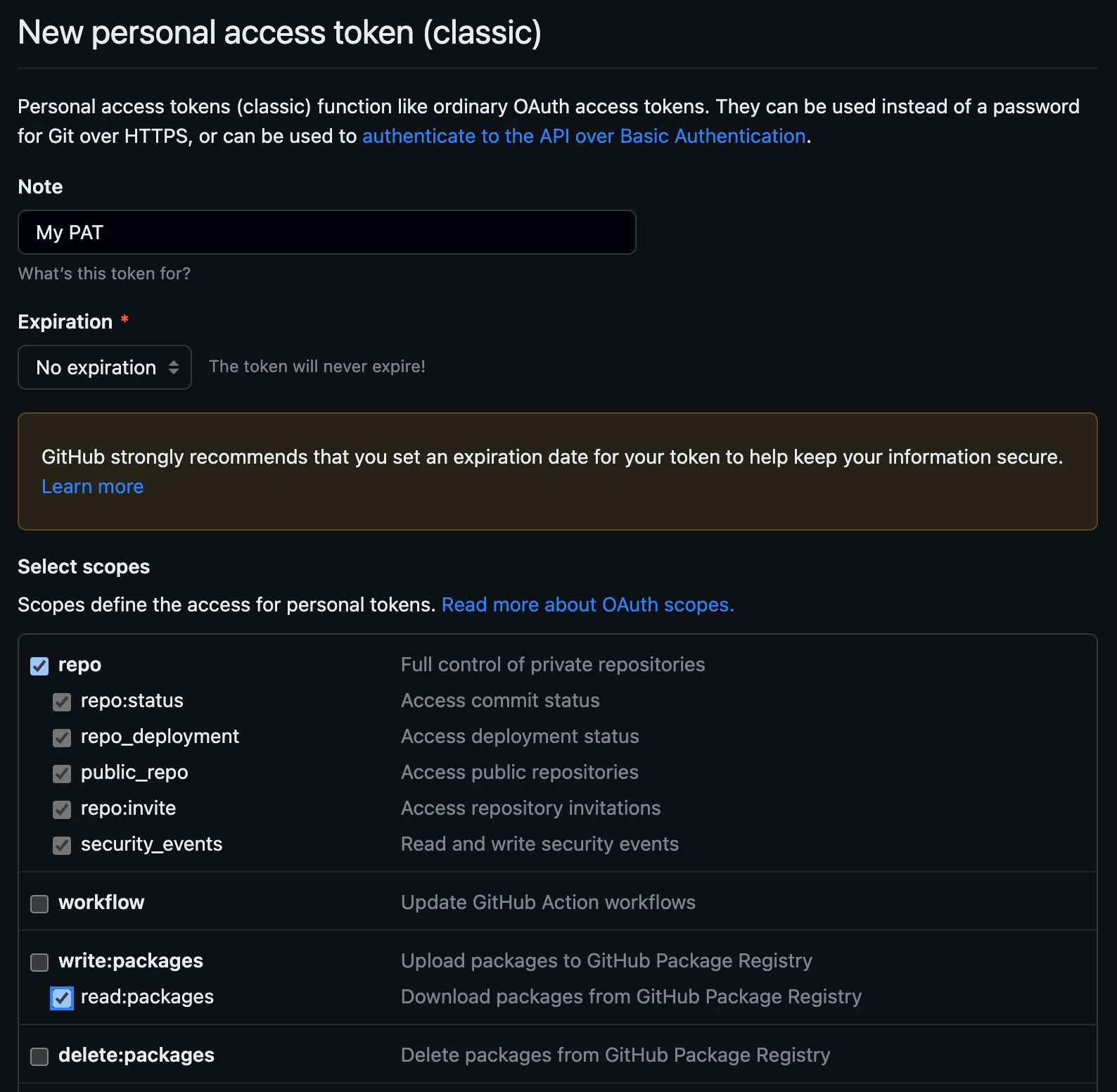Toggle the repo:invite checkbox
Screen dimensions: 1117x1092
tap(62, 809)
